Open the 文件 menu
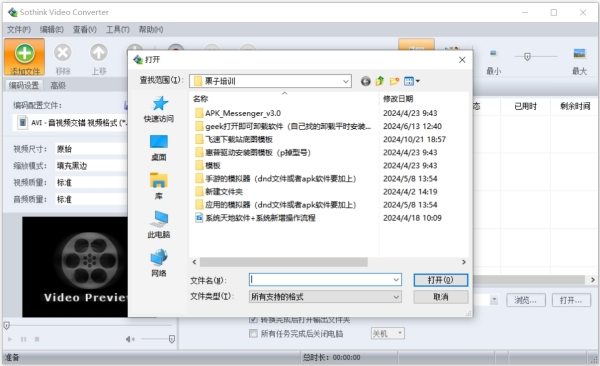Image resolution: width=600 pixels, height=366 pixels. click(19, 29)
